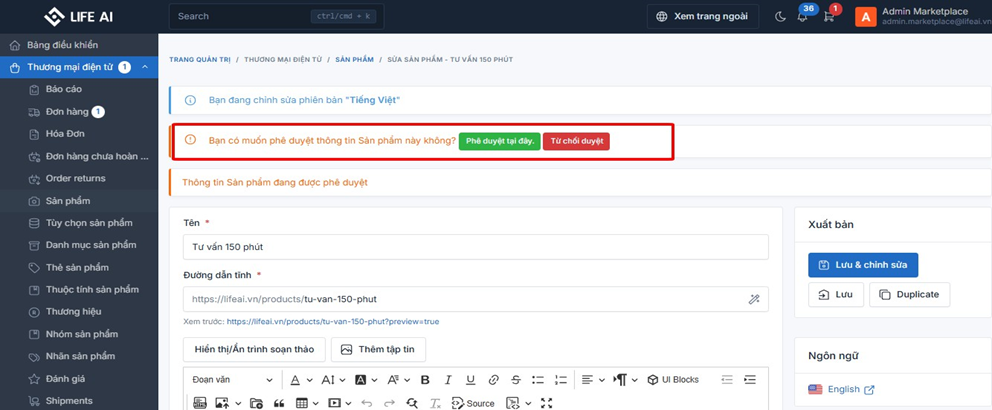The width and height of the screenshot is (992, 410).
Task: Toggle the bulleted list in editor
Action: (538, 380)
